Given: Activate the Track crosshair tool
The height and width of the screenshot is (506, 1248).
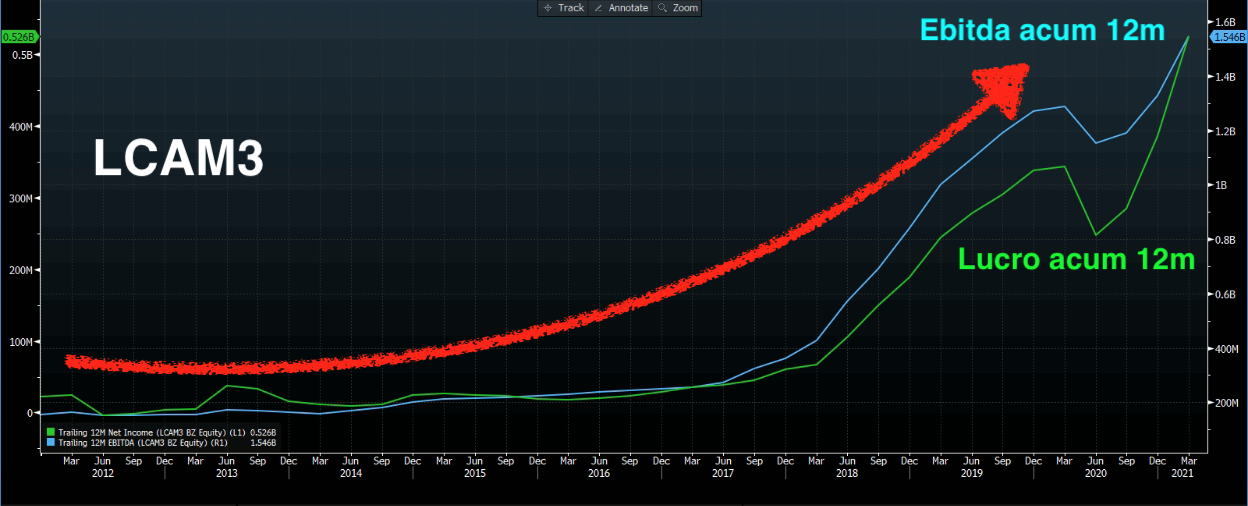Looking at the screenshot, I should [x=564, y=8].
